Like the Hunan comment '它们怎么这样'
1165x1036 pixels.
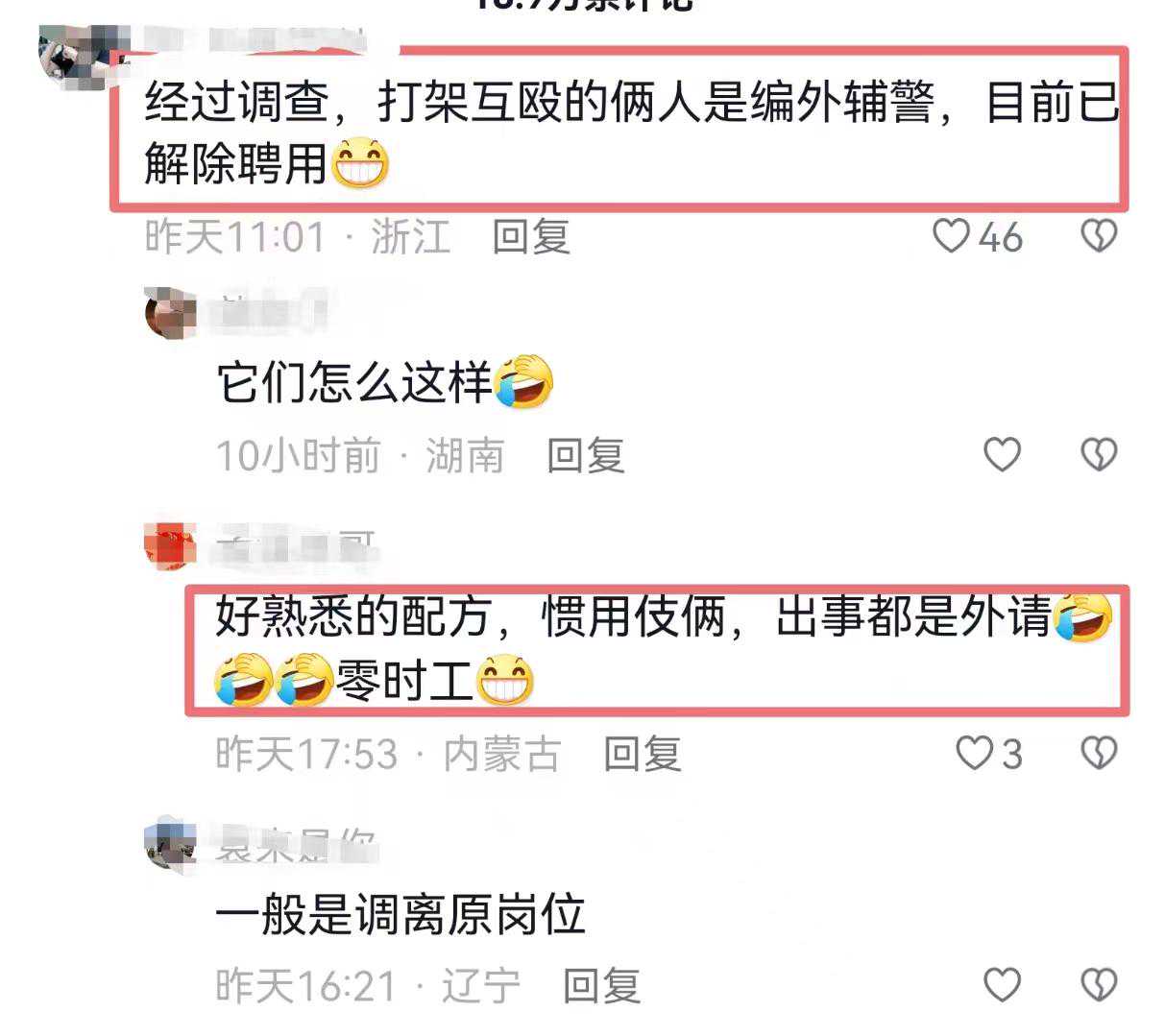[x=1002, y=454]
